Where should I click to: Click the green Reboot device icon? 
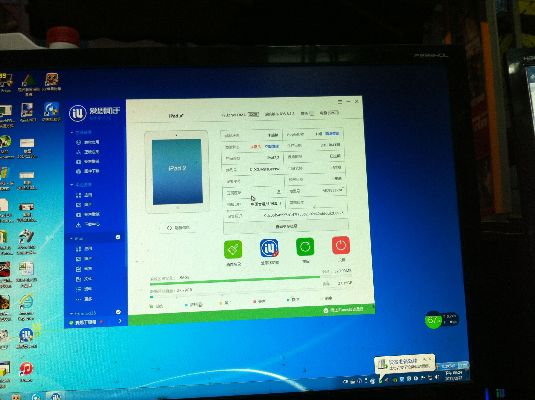coord(305,246)
